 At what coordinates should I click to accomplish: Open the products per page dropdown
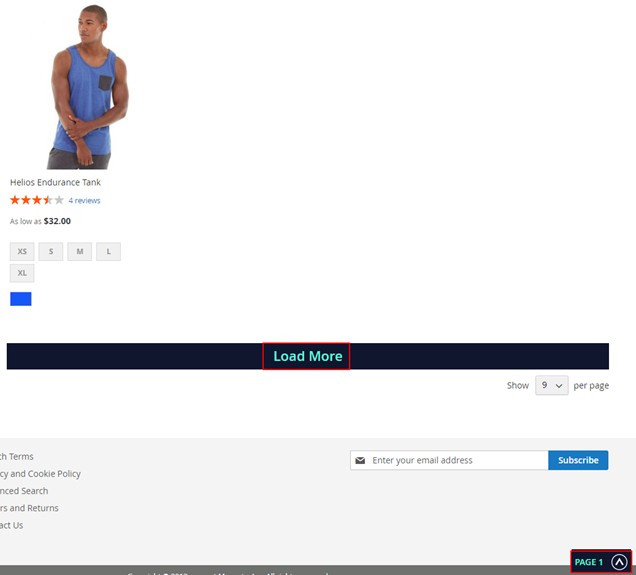point(551,385)
